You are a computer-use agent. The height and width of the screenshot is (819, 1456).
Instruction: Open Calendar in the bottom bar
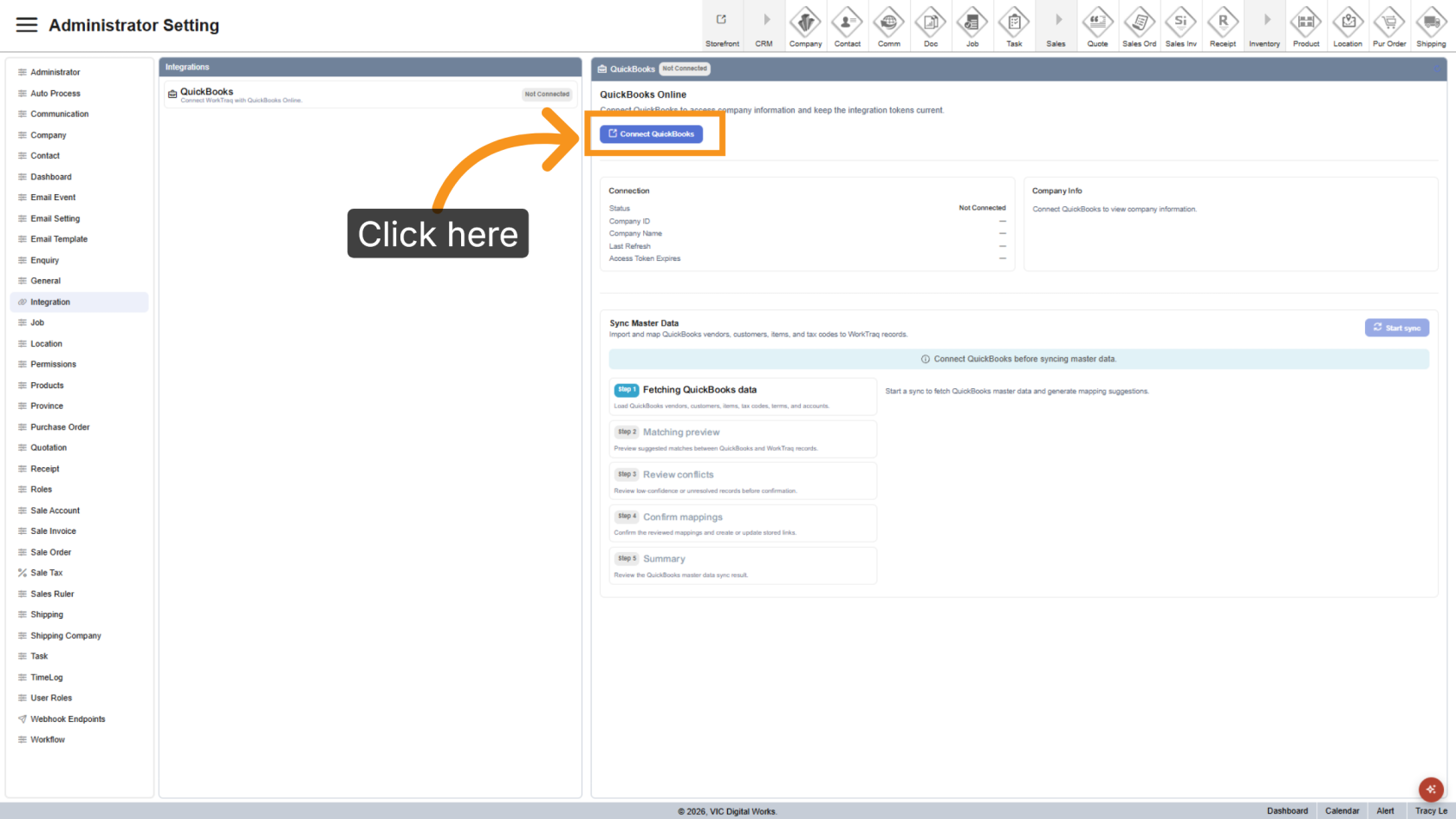[1342, 811]
